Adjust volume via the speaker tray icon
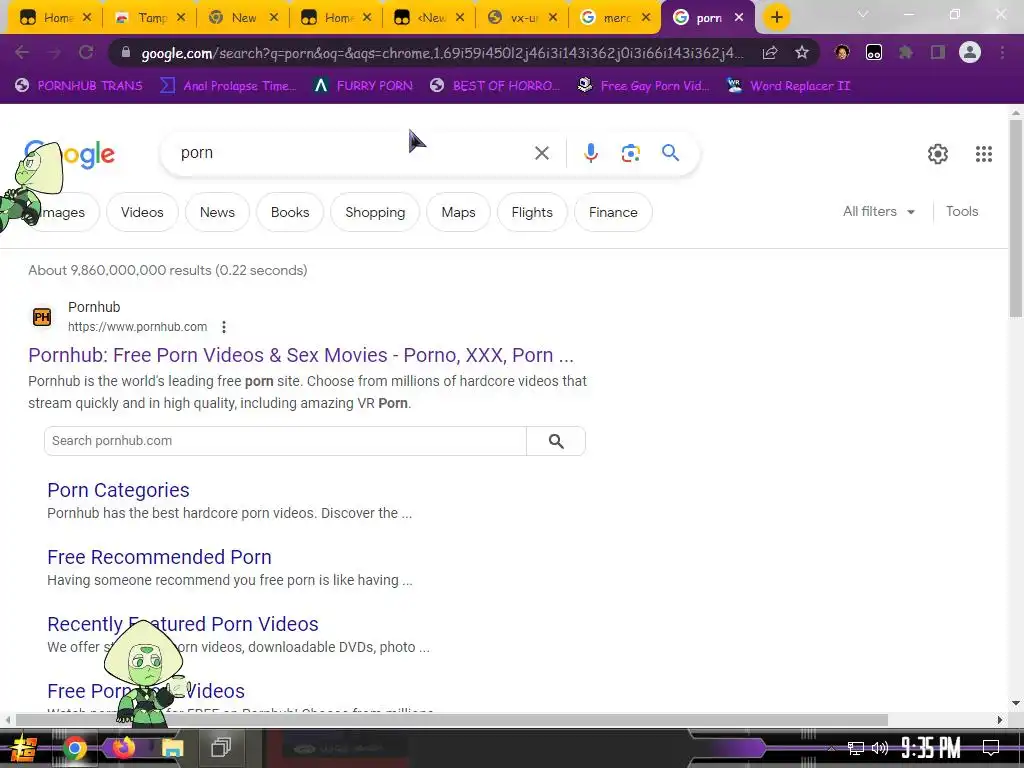This screenshot has height=768, width=1024. [x=880, y=748]
